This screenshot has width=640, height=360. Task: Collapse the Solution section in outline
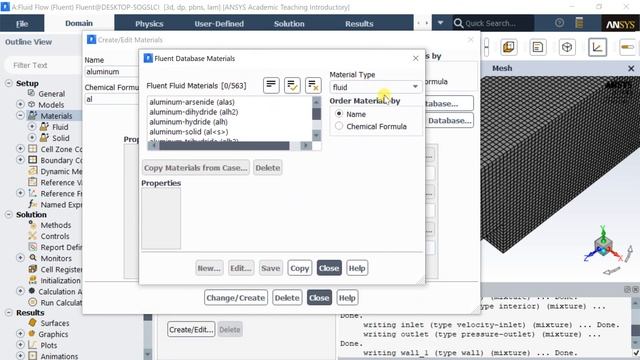9,214
